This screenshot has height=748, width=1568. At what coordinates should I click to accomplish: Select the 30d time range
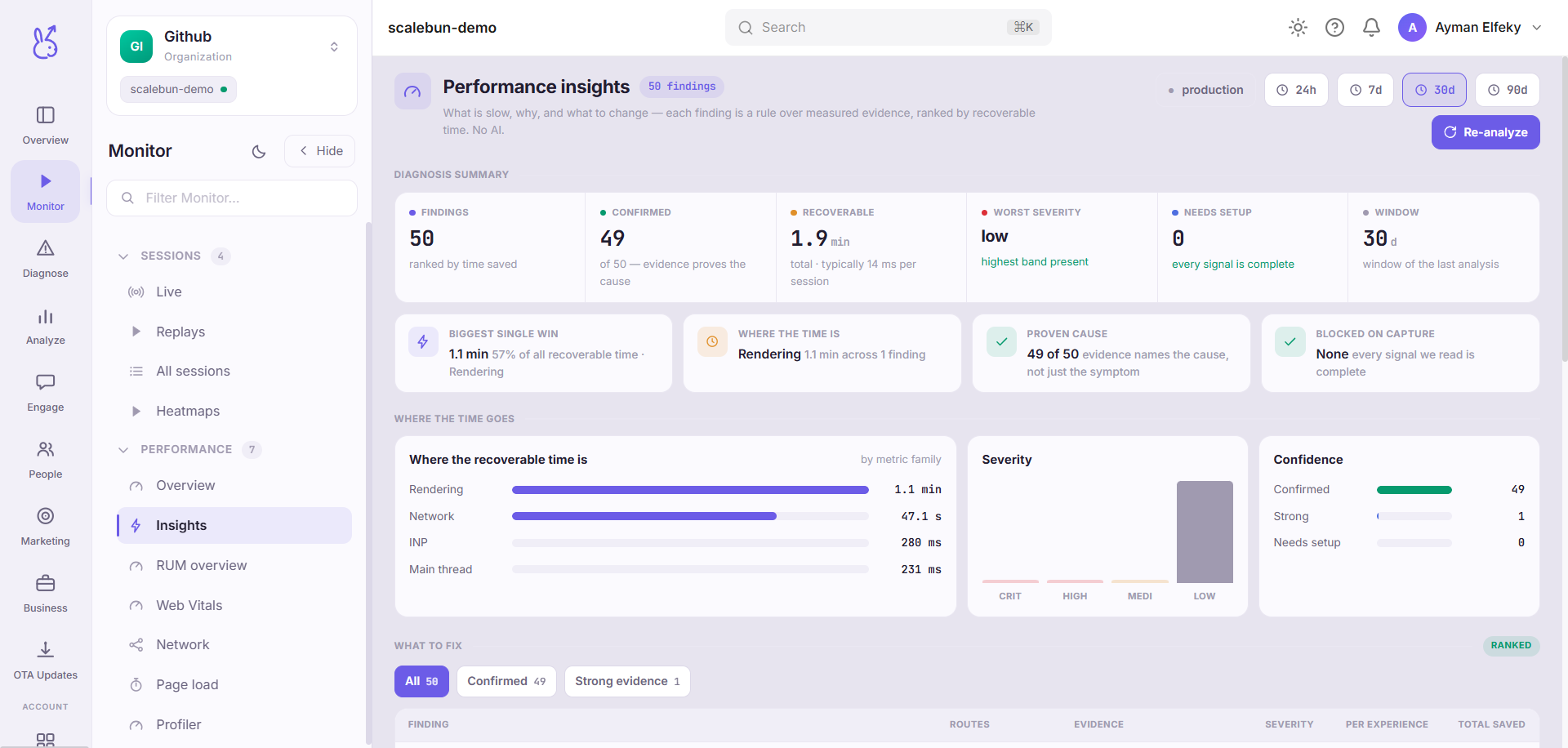point(1435,90)
